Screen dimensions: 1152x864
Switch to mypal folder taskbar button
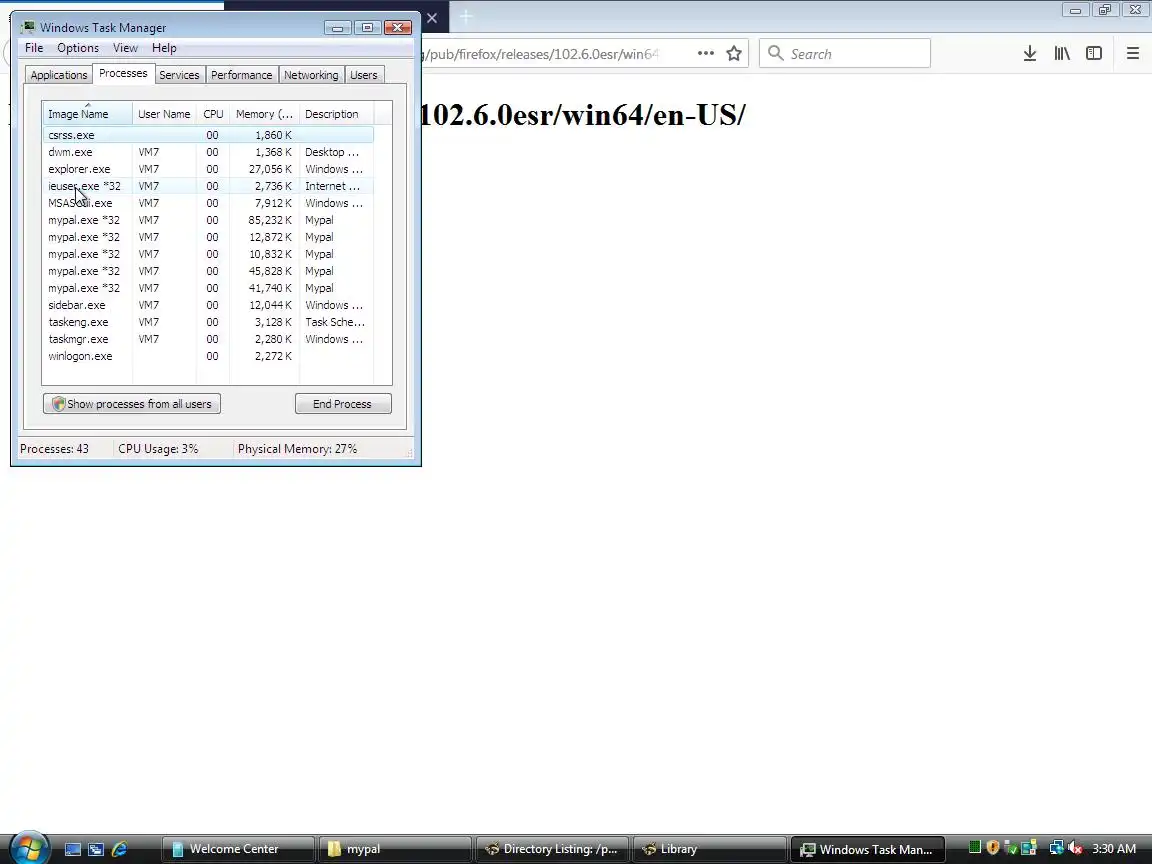point(395,849)
